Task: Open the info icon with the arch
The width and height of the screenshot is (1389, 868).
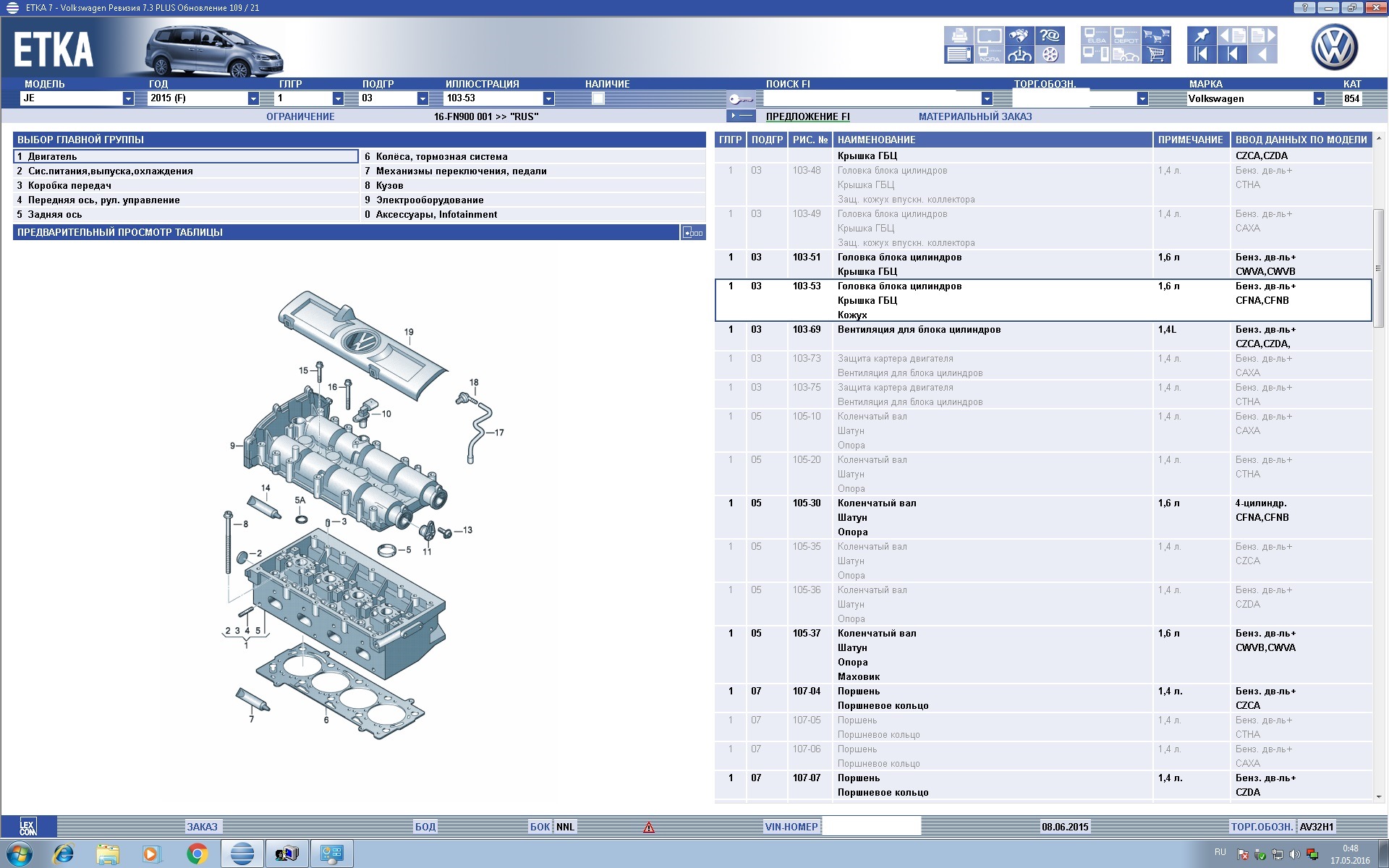Action: click(1019, 54)
